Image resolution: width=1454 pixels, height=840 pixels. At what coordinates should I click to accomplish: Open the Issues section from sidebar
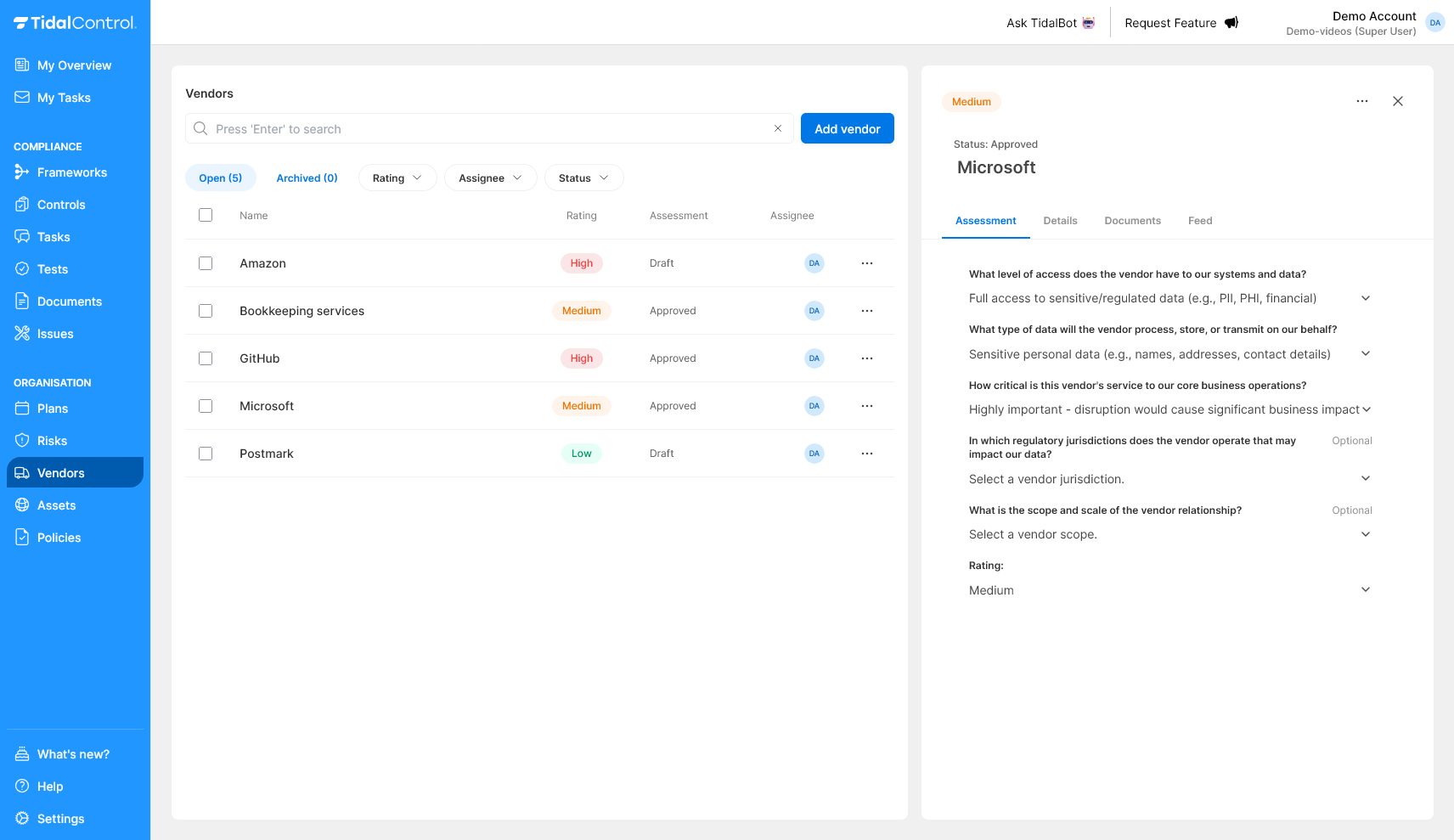54,334
